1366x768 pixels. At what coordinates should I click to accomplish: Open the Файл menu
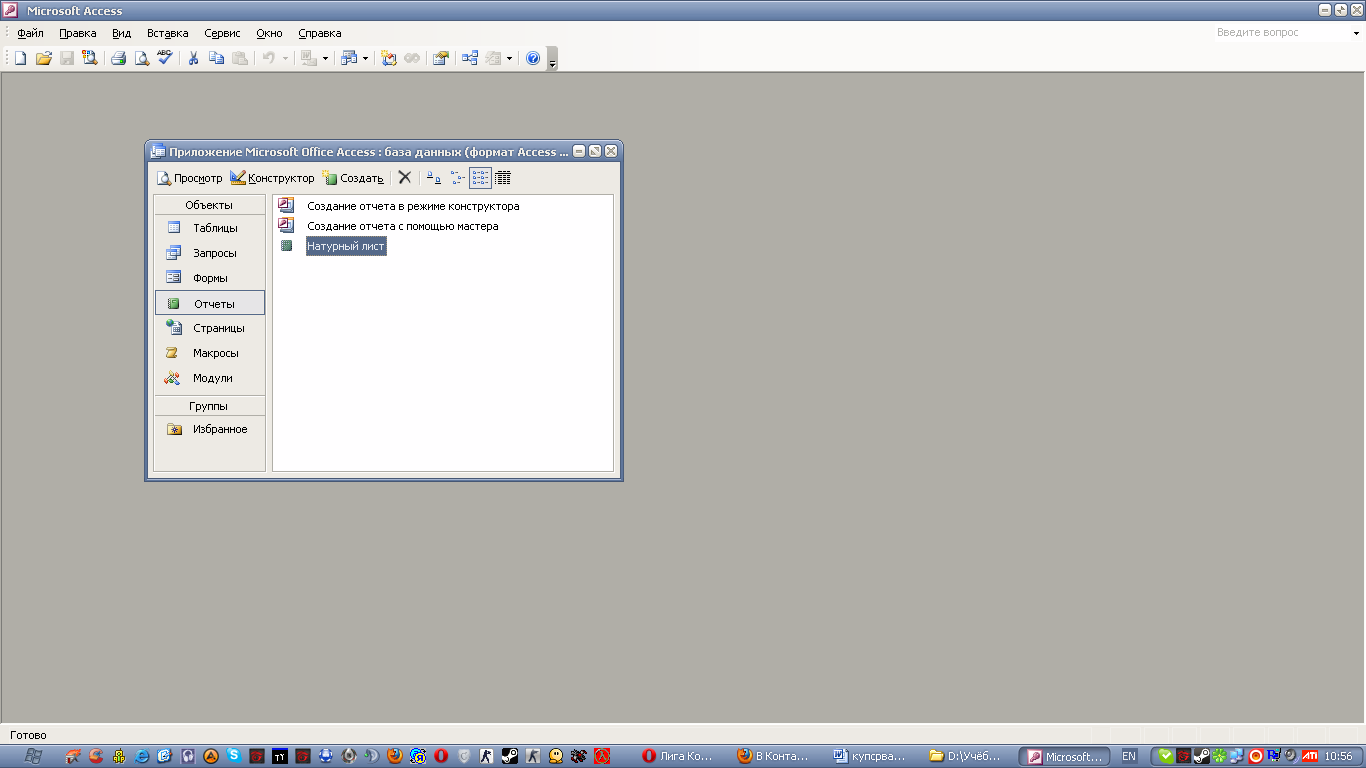[31, 33]
